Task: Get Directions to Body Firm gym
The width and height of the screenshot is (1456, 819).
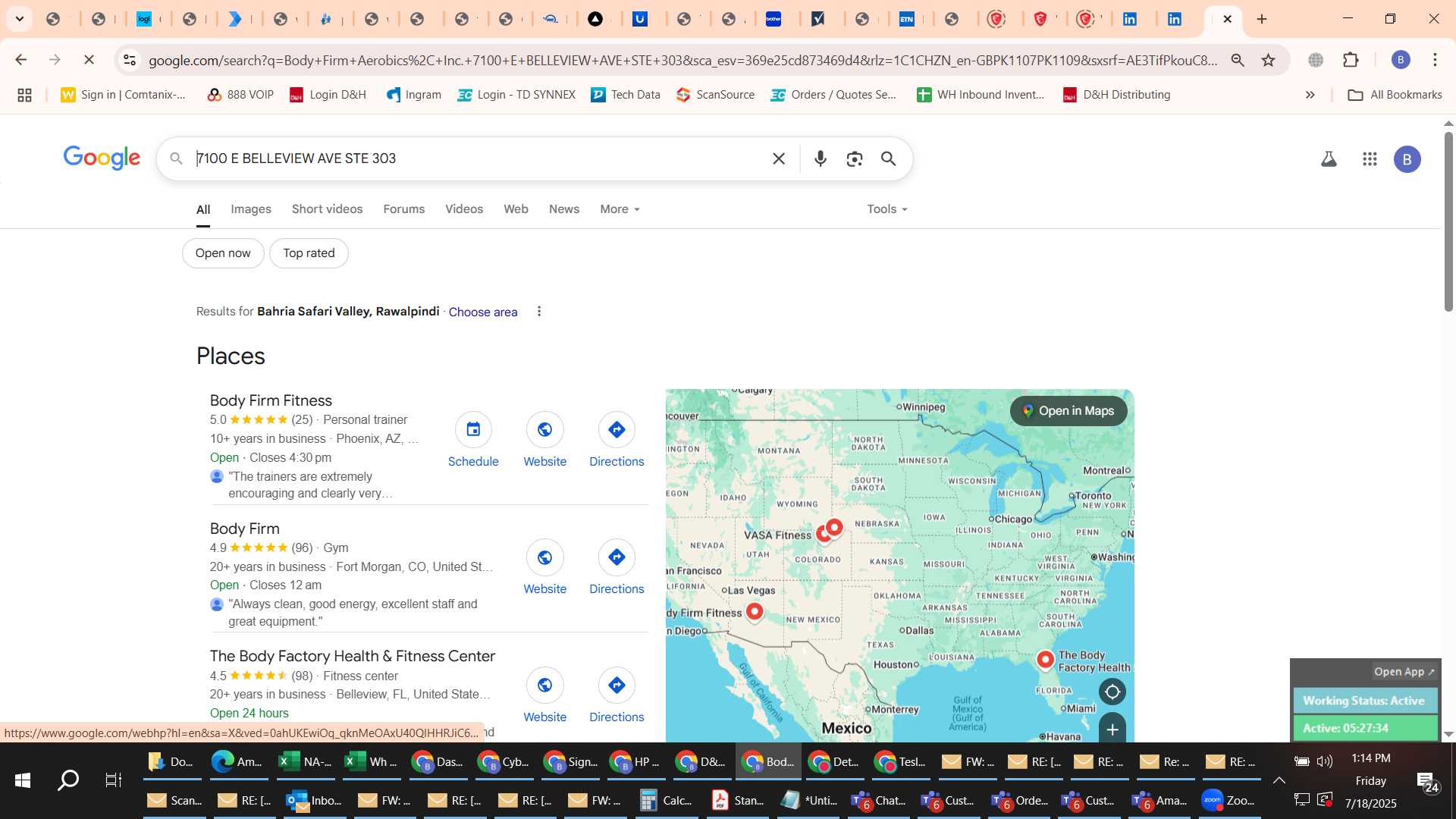Action: pos(617,557)
